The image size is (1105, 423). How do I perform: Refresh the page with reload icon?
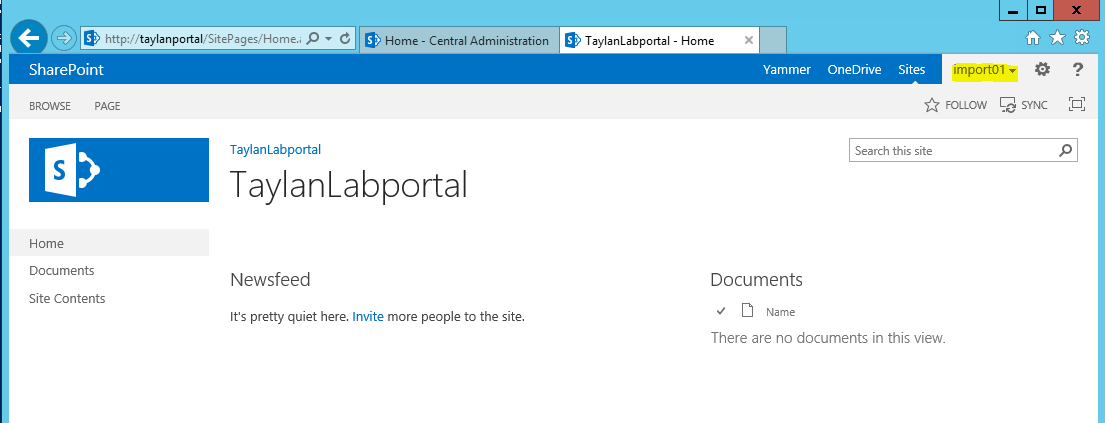(x=345, y=38)
